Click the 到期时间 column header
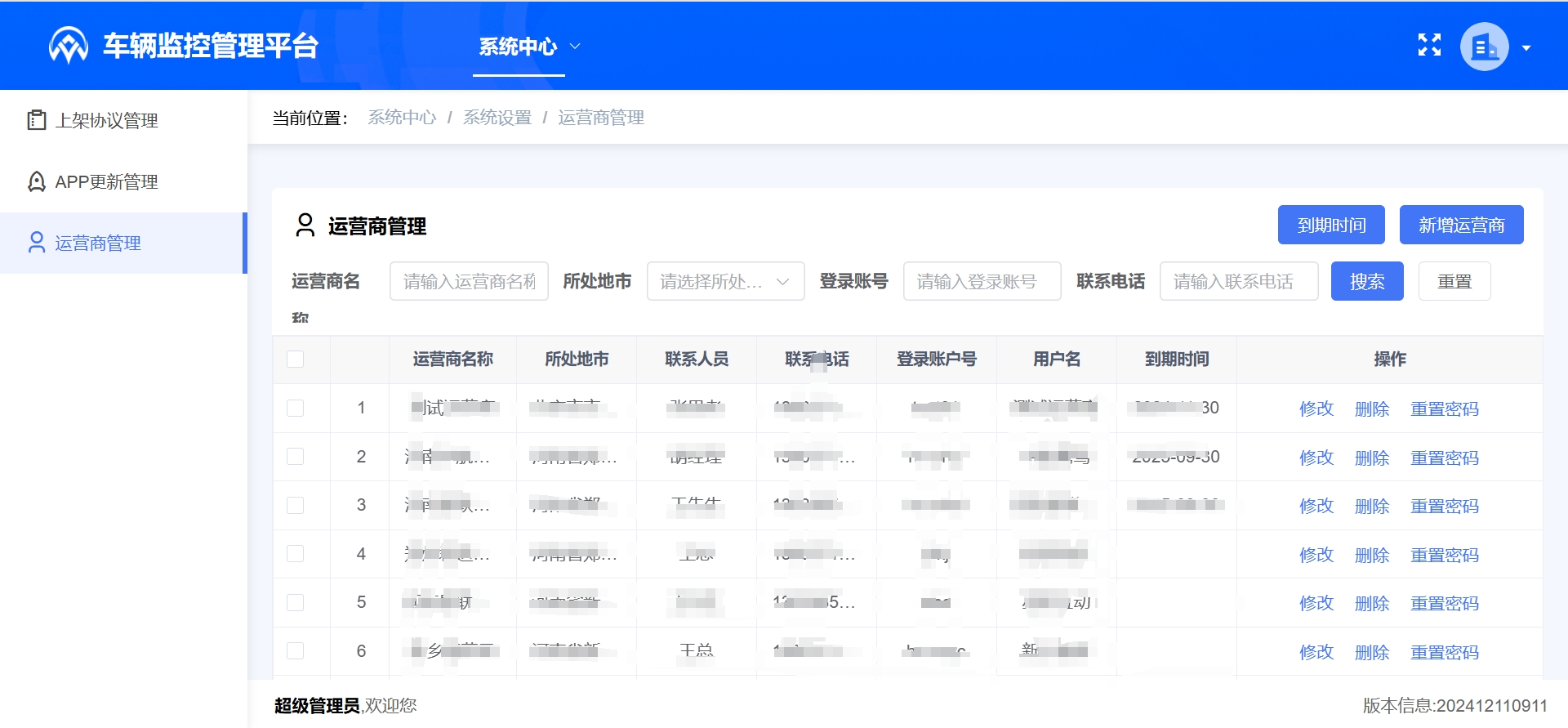 click(1177, 360)
